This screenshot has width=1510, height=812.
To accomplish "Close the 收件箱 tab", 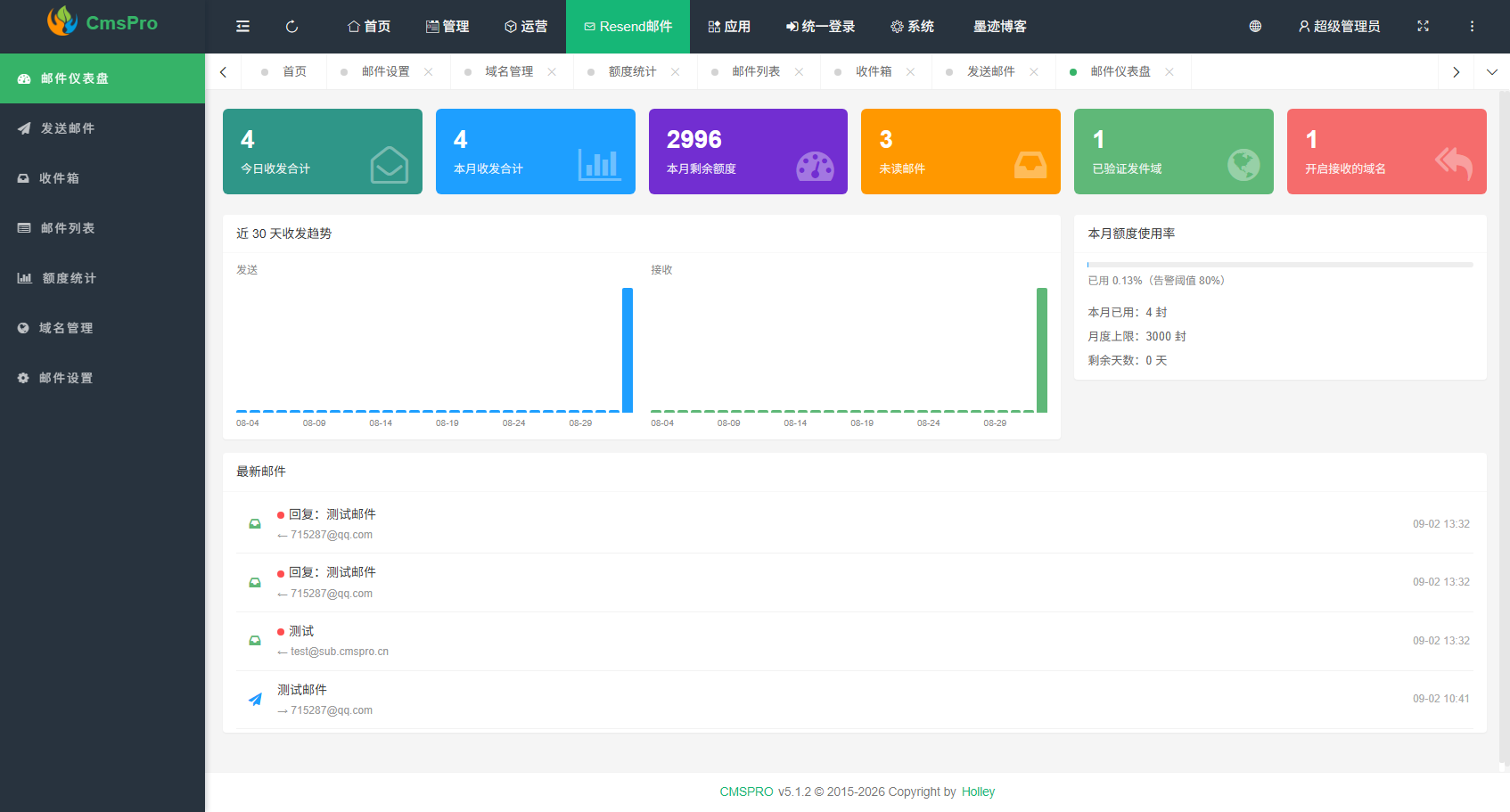I will point(910,72).
